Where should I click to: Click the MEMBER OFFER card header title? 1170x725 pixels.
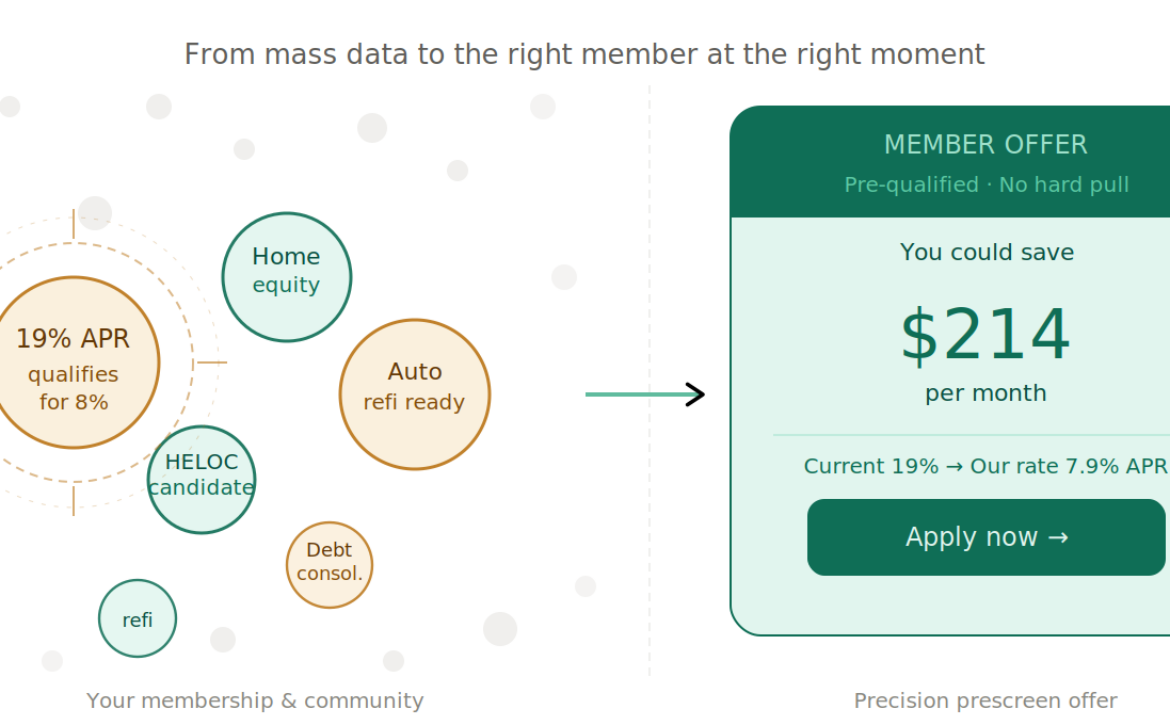[x=985, y=145]
